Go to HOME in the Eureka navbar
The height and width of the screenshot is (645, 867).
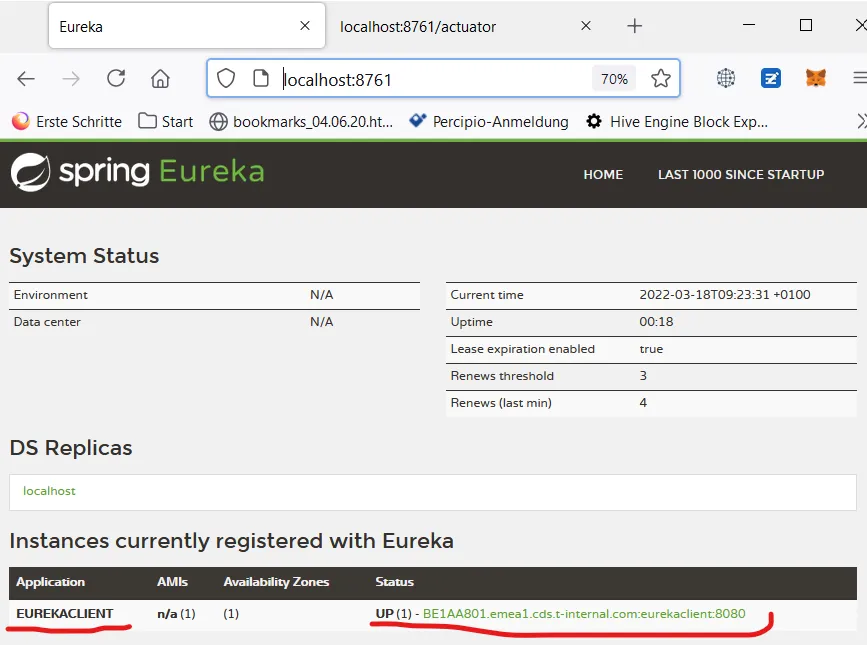(603, 175)
